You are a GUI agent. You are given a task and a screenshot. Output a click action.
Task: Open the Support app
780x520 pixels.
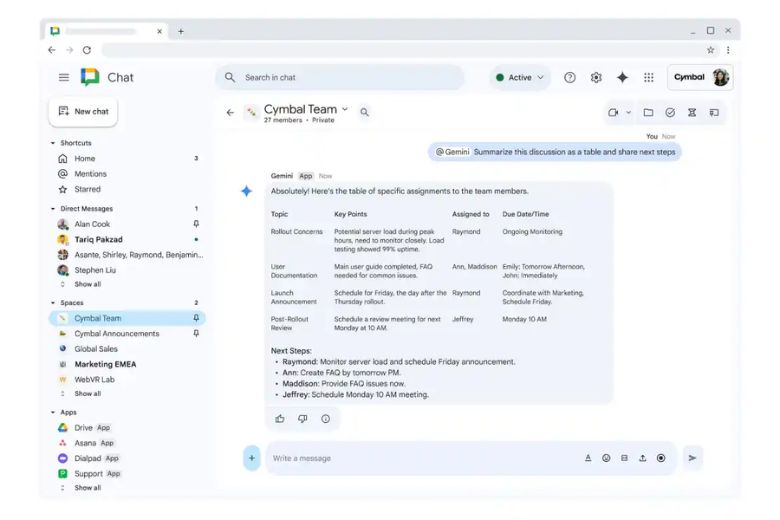point(127,474)
